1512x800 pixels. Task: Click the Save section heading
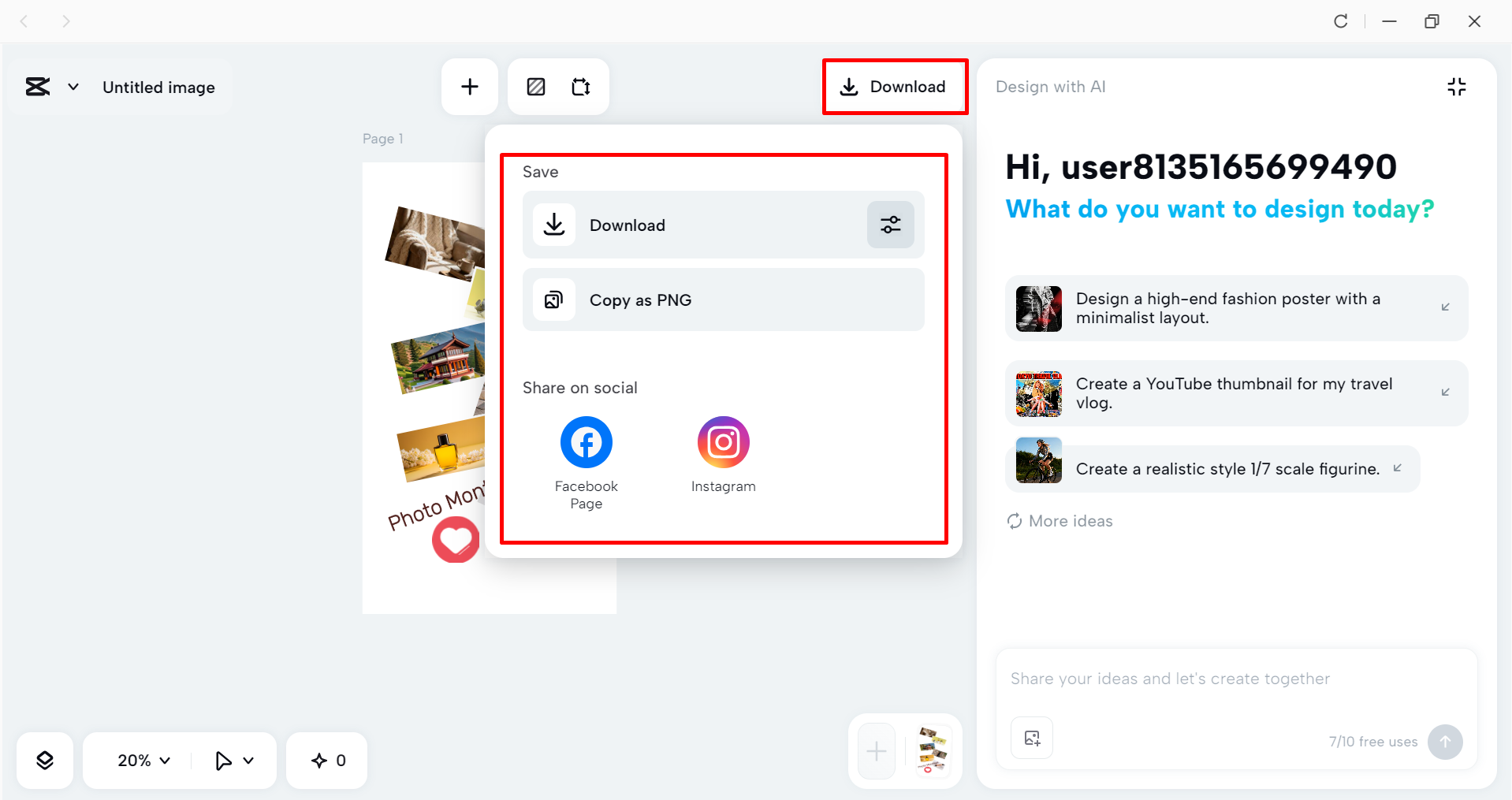coord(541,172)
